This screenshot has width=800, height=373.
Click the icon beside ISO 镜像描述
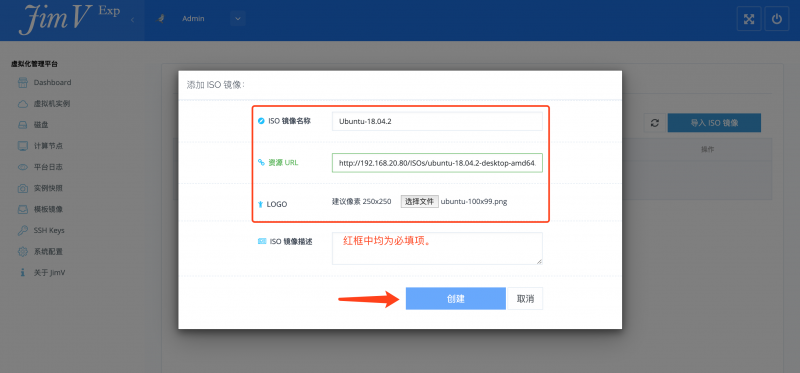[x=262, y=241]
